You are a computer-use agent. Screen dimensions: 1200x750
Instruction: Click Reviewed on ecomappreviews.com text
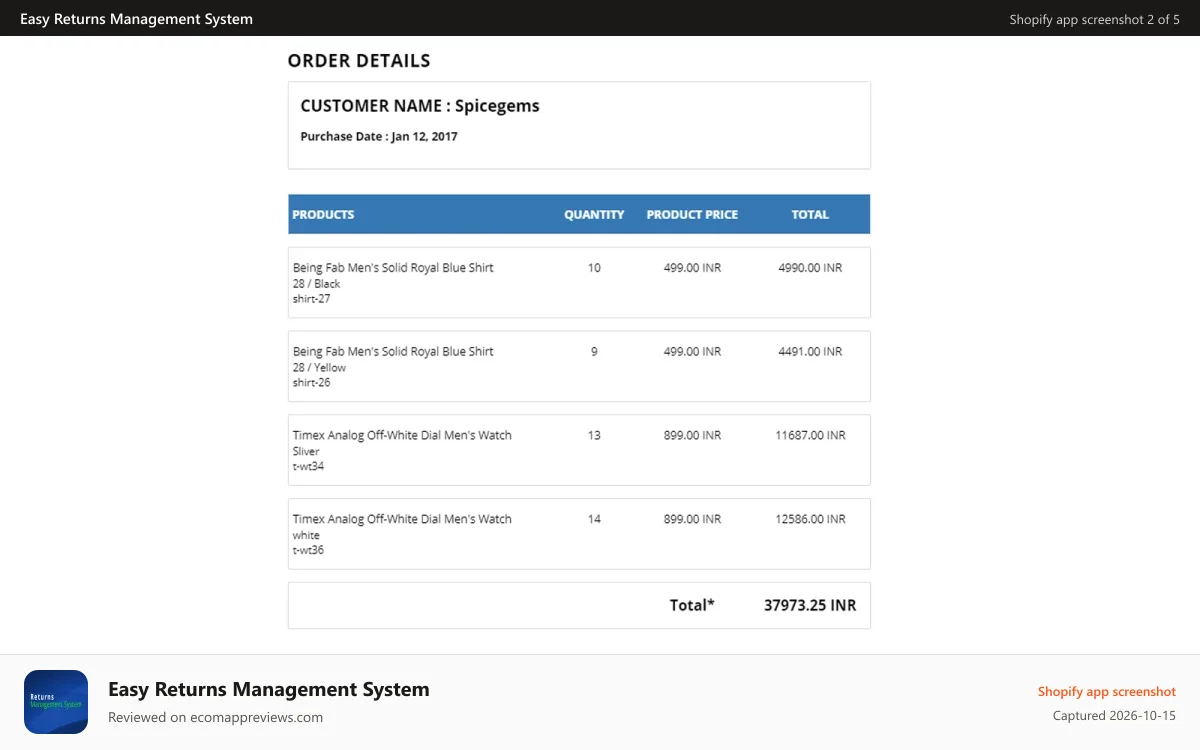215,717
